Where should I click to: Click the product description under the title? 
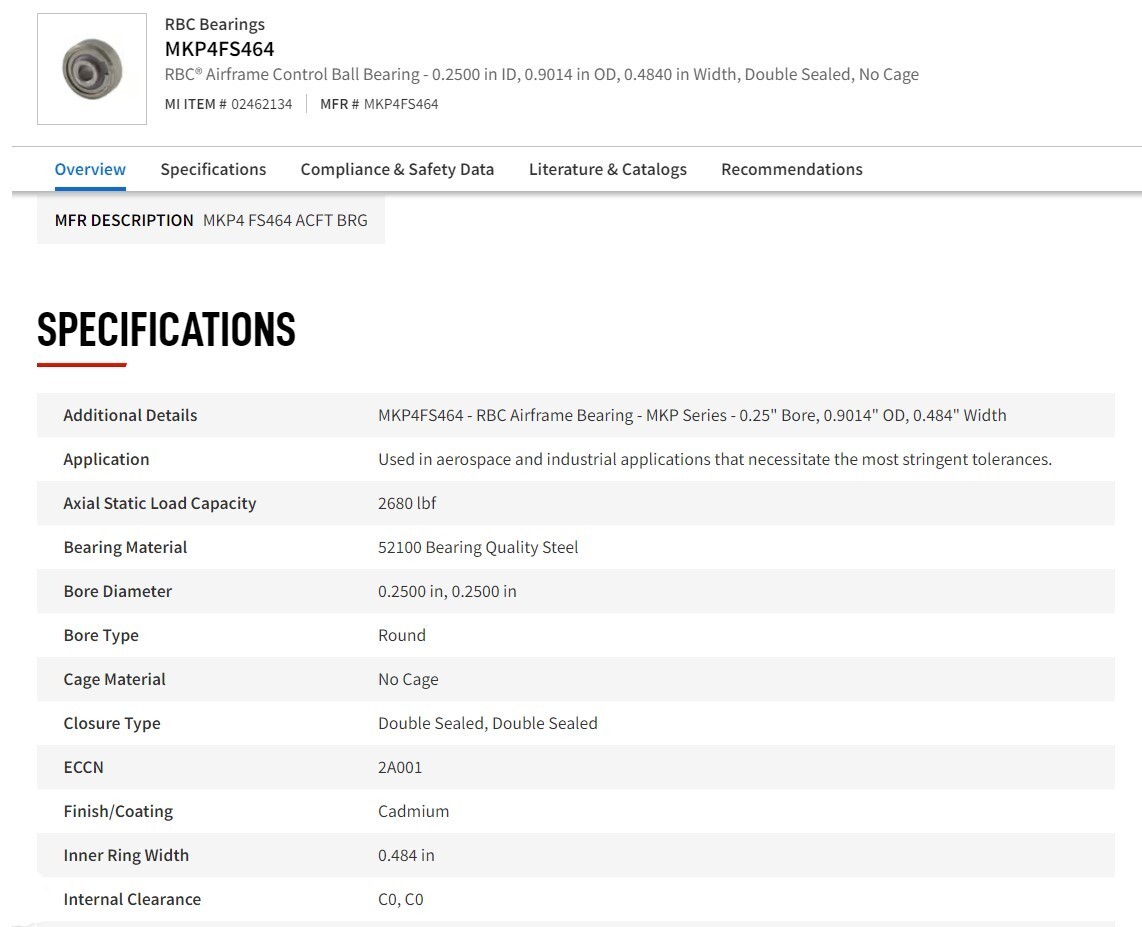[x=542, y=74]
